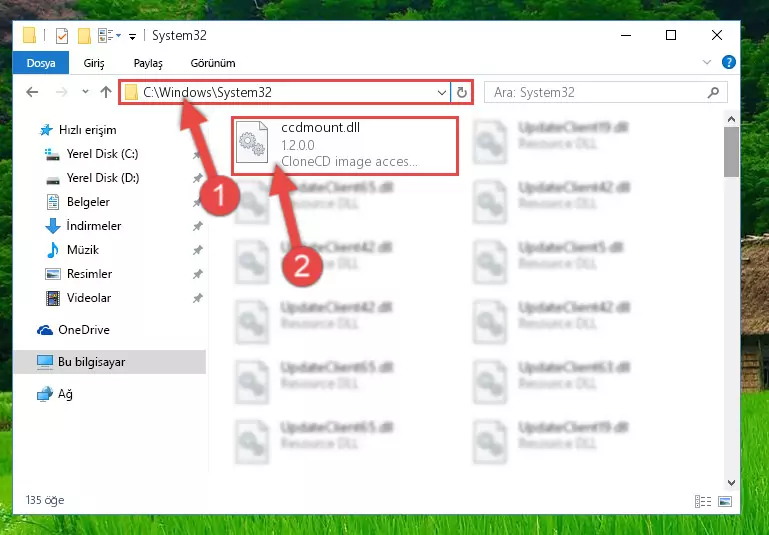Click the pin icon next to Resimler
The height and width of the screenshot is (535, 769).
(x=197, y=274)
